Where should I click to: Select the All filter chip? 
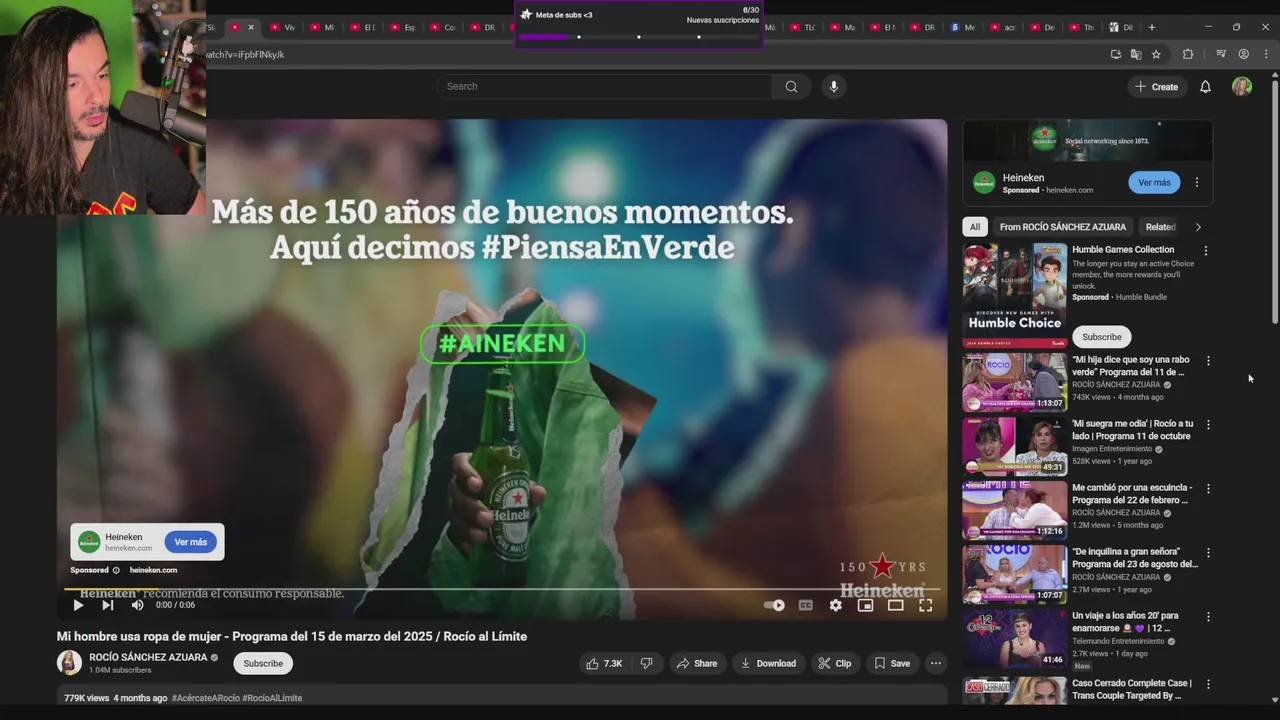point(975,227)
